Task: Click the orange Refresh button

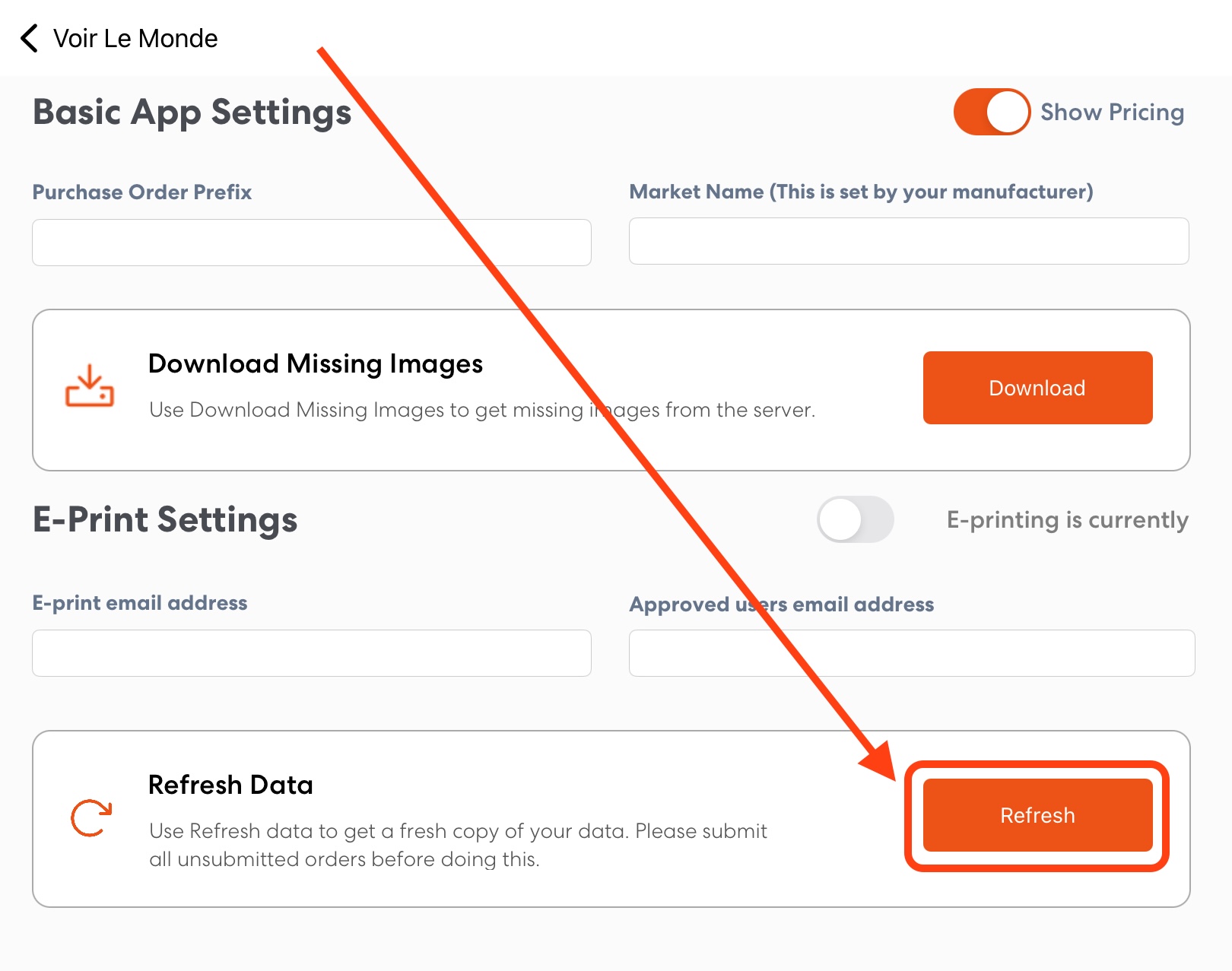Action: tap(1037, 815)
